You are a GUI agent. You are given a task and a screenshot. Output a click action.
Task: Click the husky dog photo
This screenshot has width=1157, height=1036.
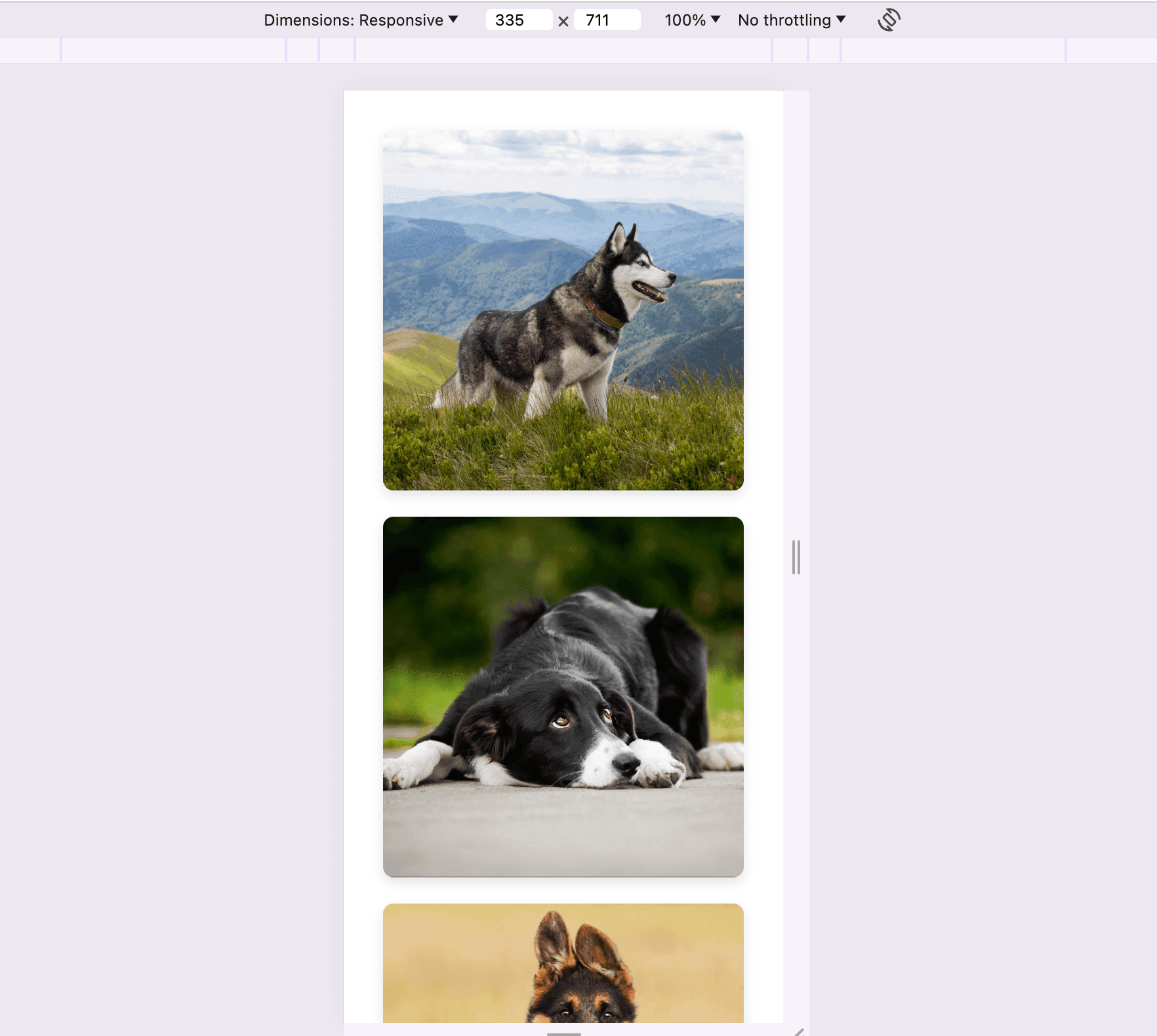[563, 309]
